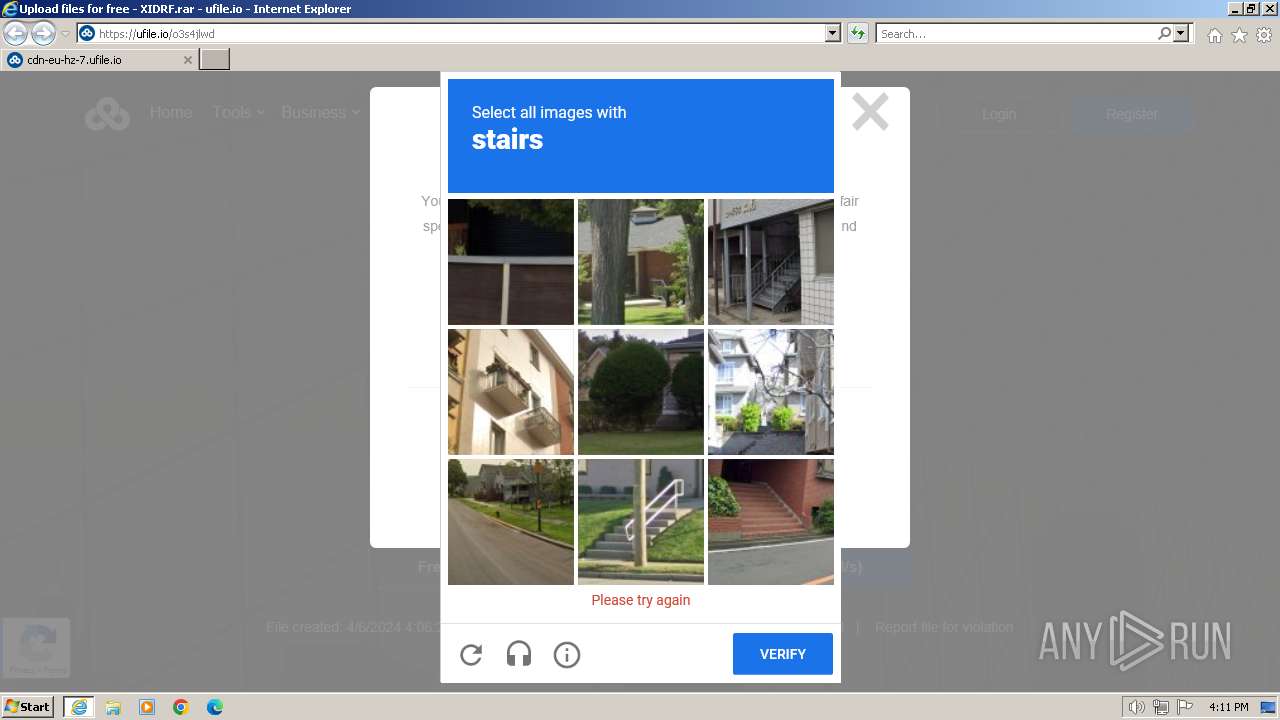Select captcha image with dark wooden fence
Viewport: 1280px width, 720px height.
click(511, 262)
